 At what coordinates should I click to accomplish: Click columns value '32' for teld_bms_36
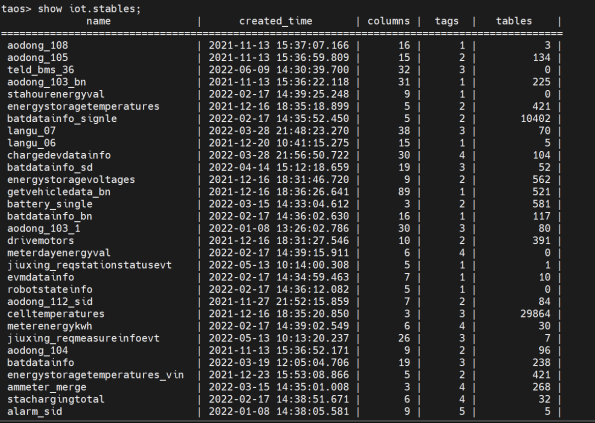[x=404, y=70]
